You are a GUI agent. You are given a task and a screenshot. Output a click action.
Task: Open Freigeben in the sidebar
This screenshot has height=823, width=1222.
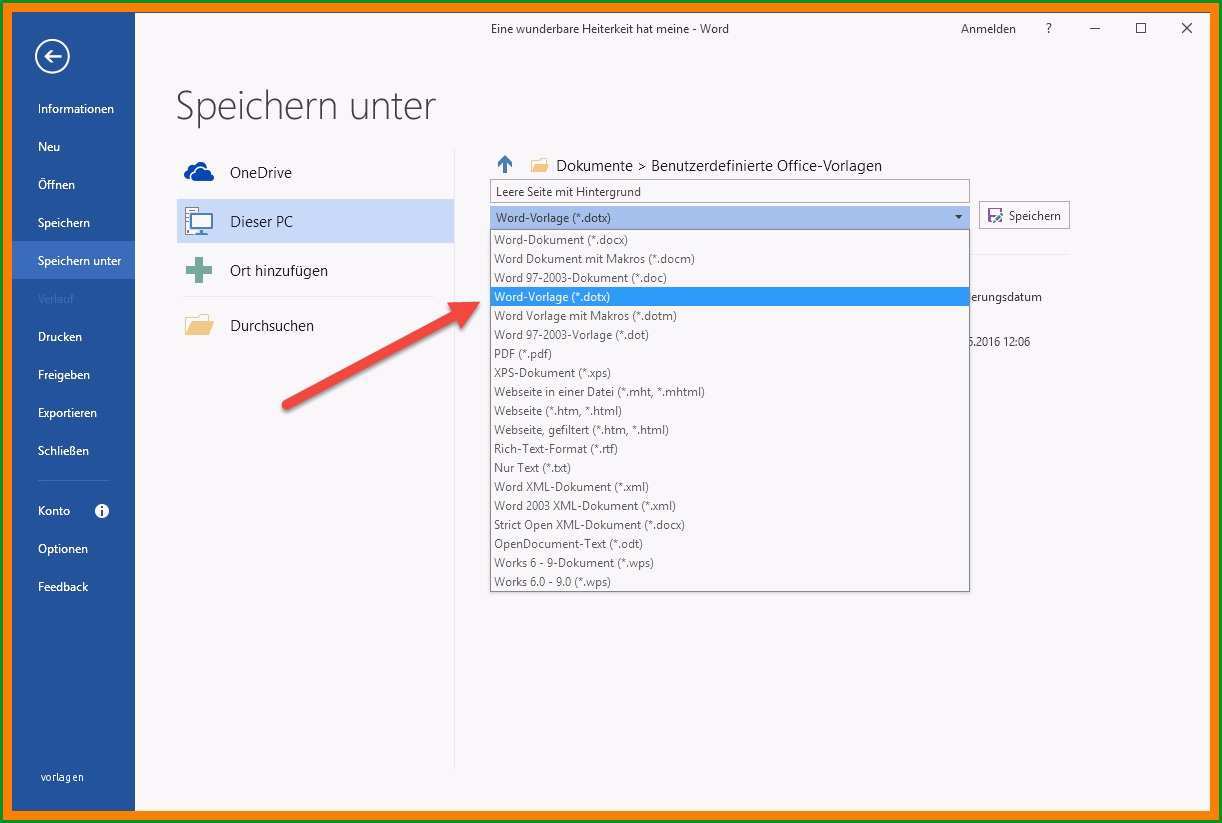coord(64,375)
